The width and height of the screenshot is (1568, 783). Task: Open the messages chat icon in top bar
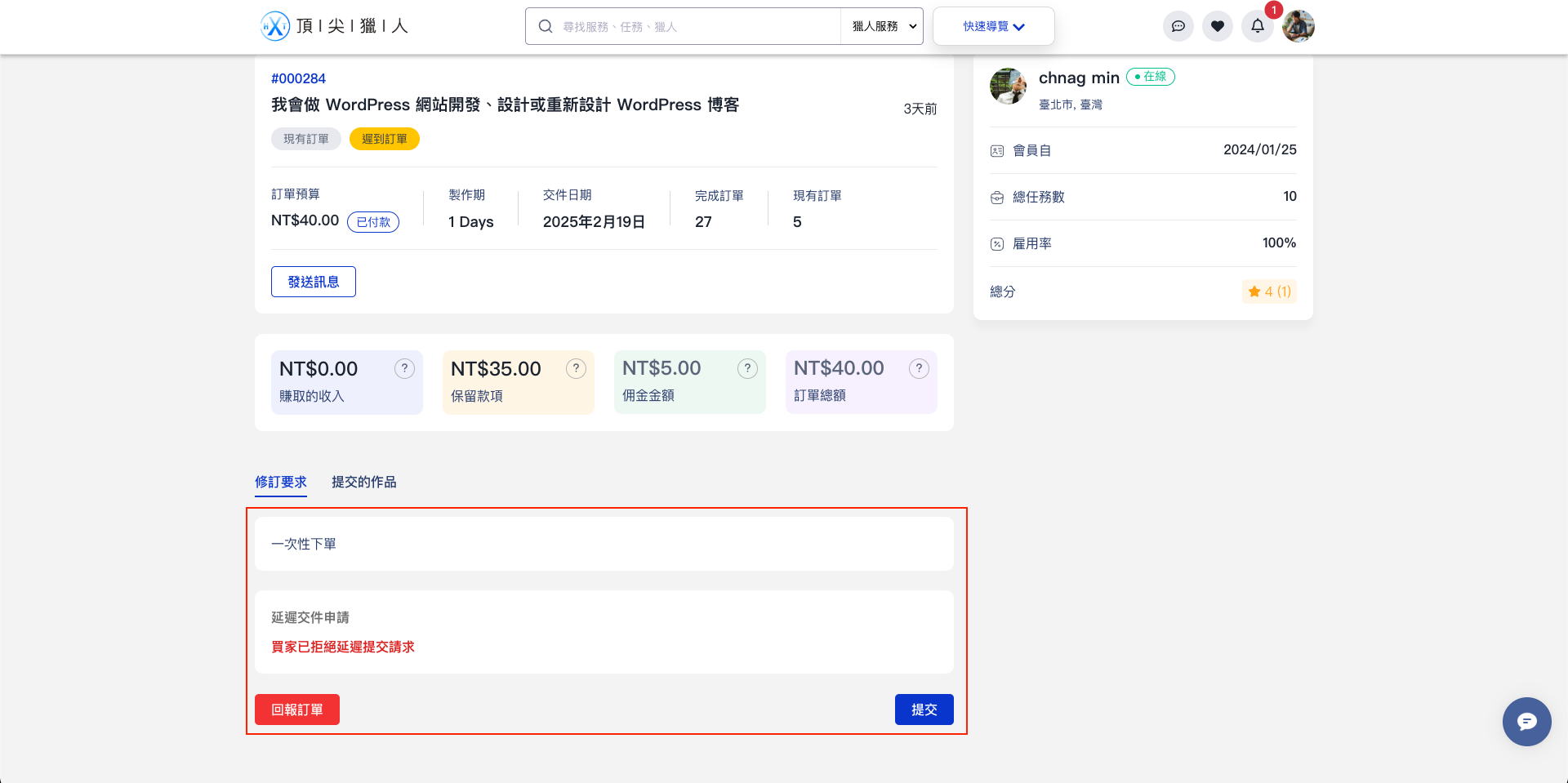point(1178,25)
